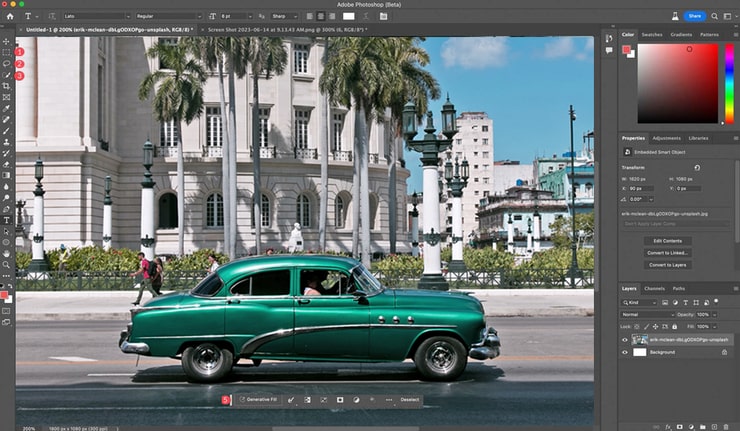Hide the Background layer with eye icon
The width and height of the screenshot is (740, 431).
tap(625, 352)
